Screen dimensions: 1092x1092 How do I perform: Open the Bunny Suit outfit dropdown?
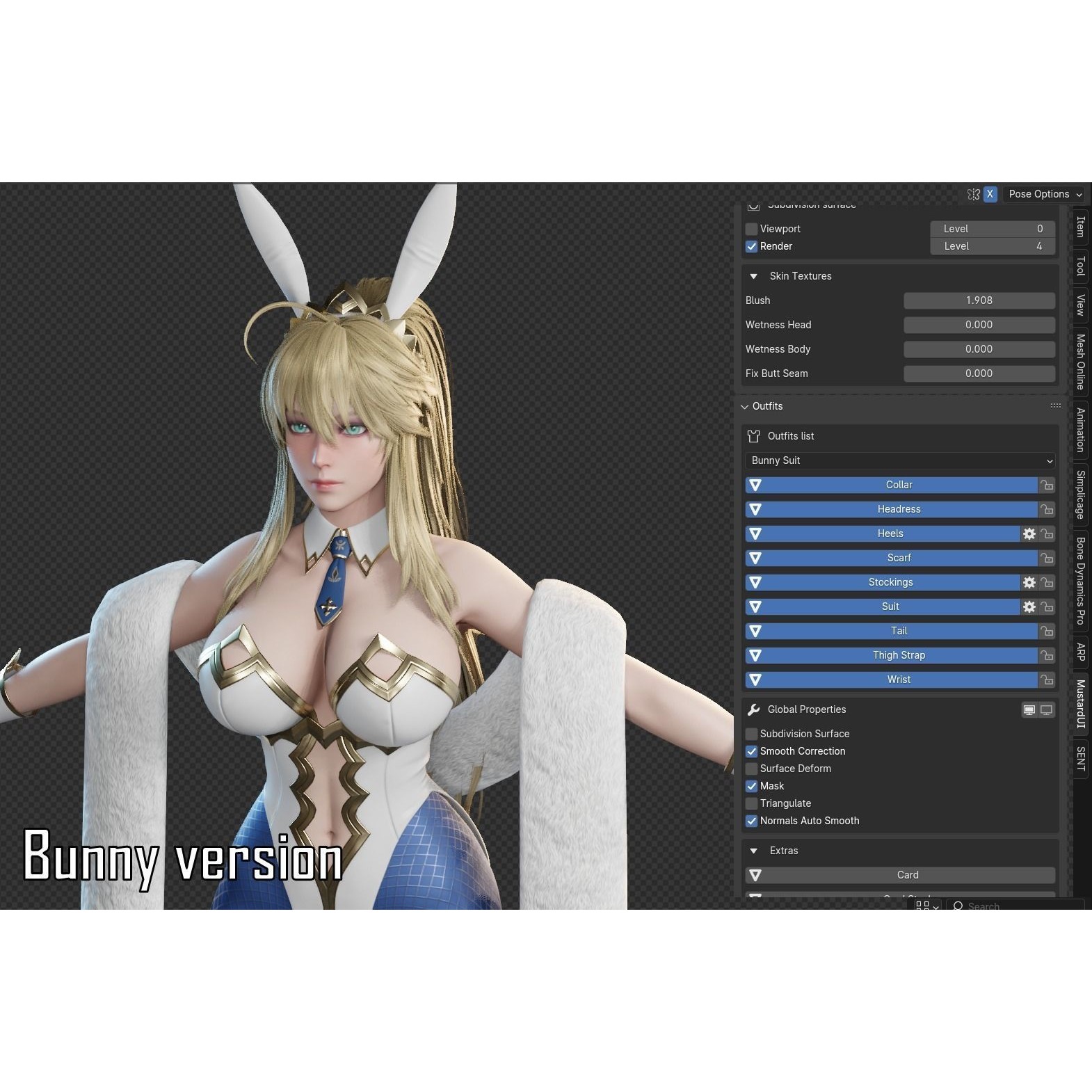[900, 460]
